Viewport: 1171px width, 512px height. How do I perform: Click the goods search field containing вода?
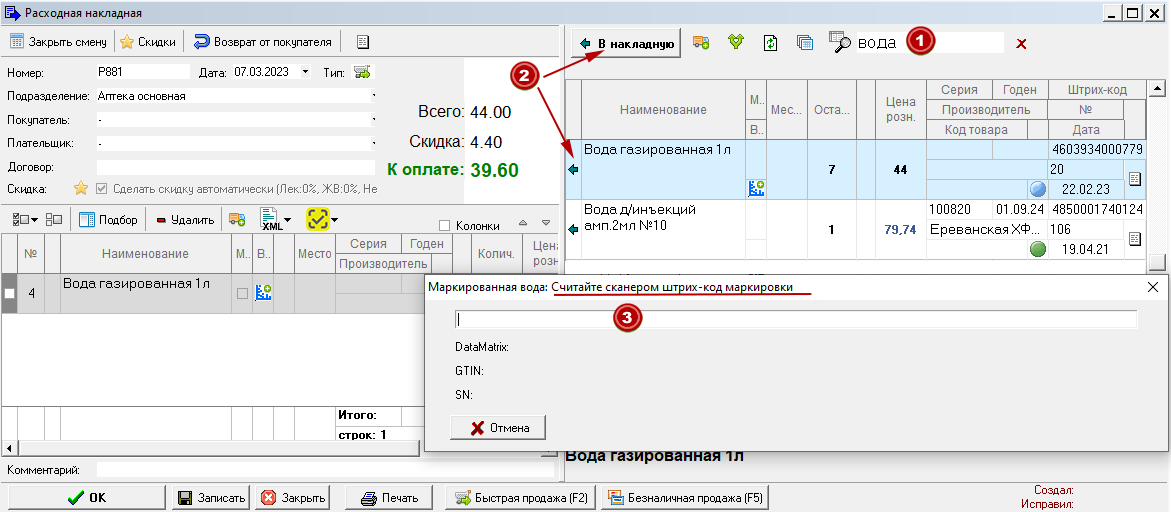[x=929, y=43]
